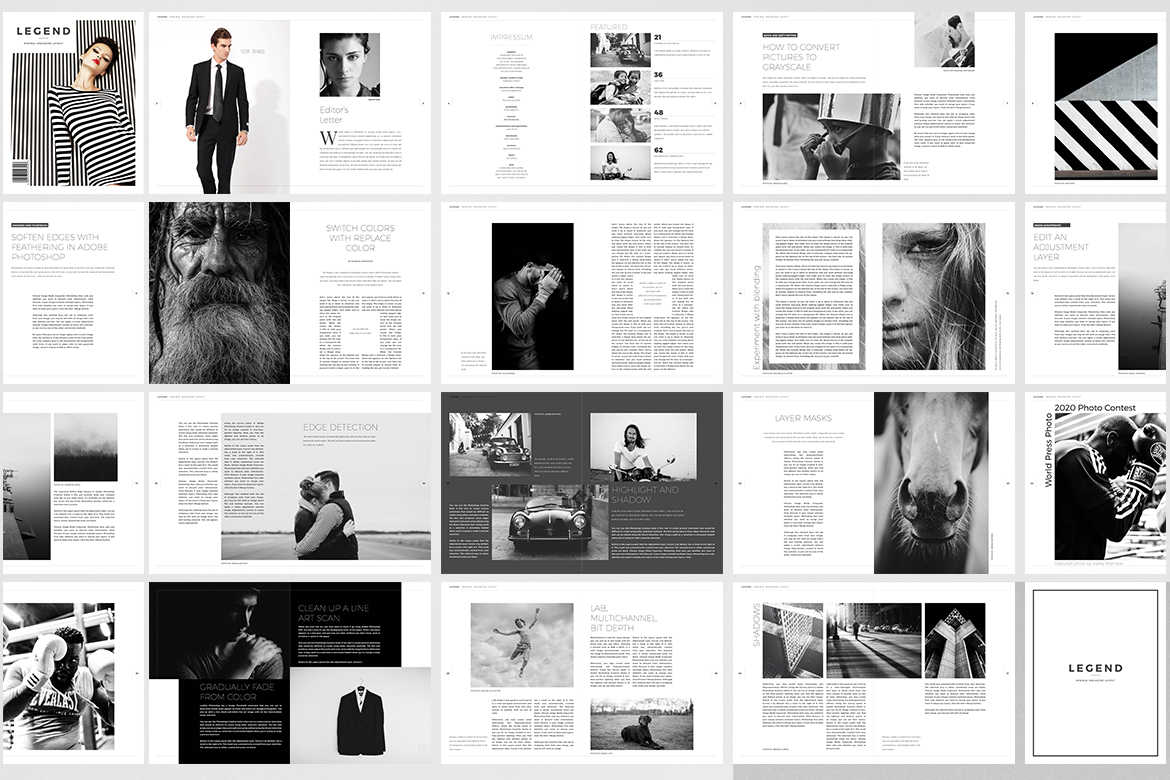Select the Editor's Letter spread
The image size is (1170, 780).
(x=290, y=103)
